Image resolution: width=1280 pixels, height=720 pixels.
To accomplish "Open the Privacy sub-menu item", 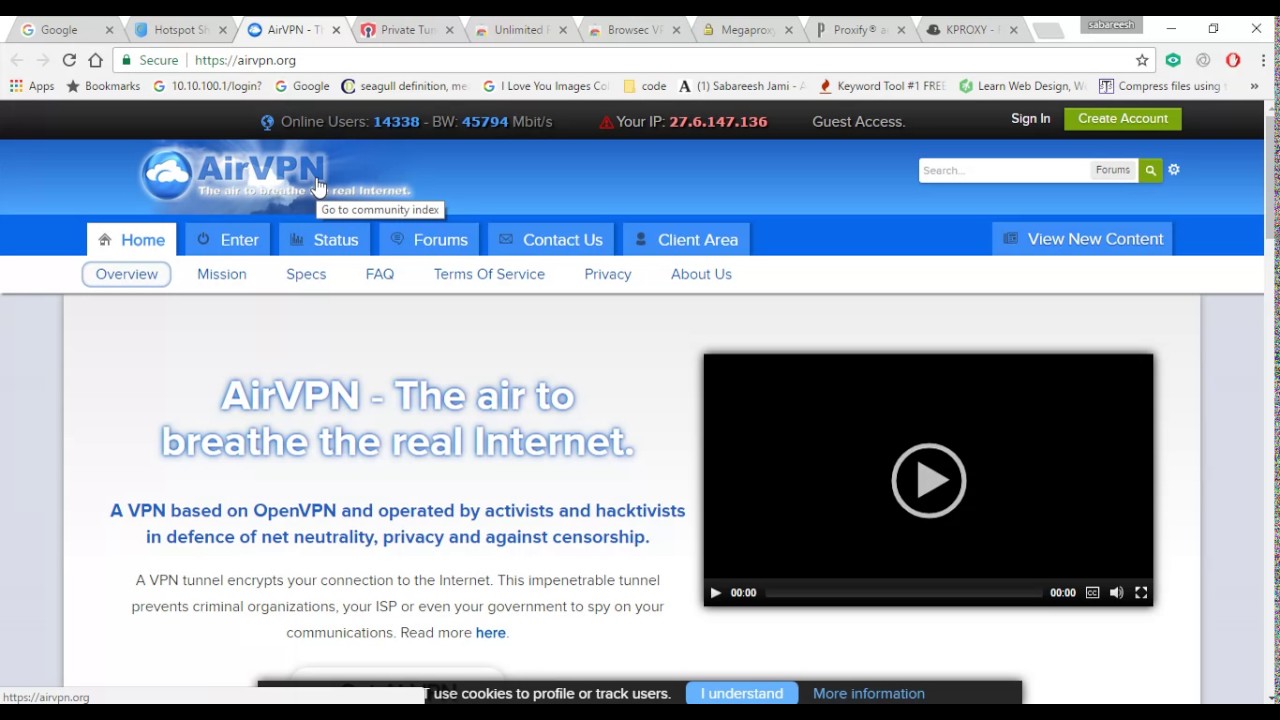I will (608, 274).
